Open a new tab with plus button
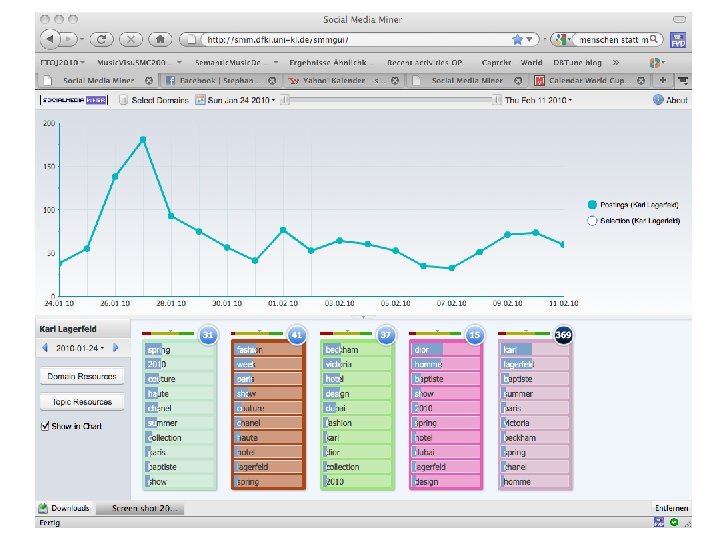This screenshot has width=720, height=540. [663, 80]
